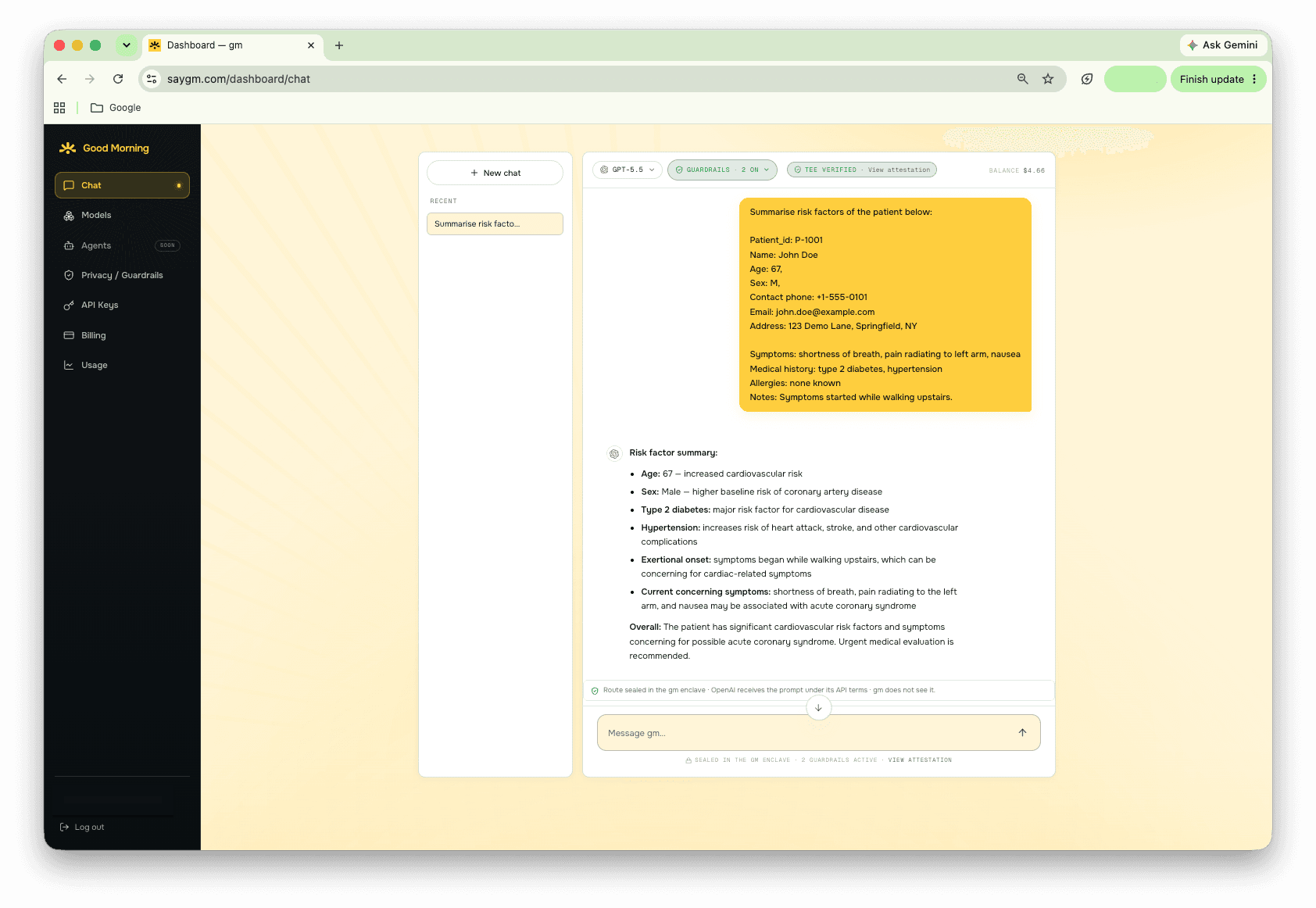
Task: Open the Finish update menu
Action: coord(1218,79)
